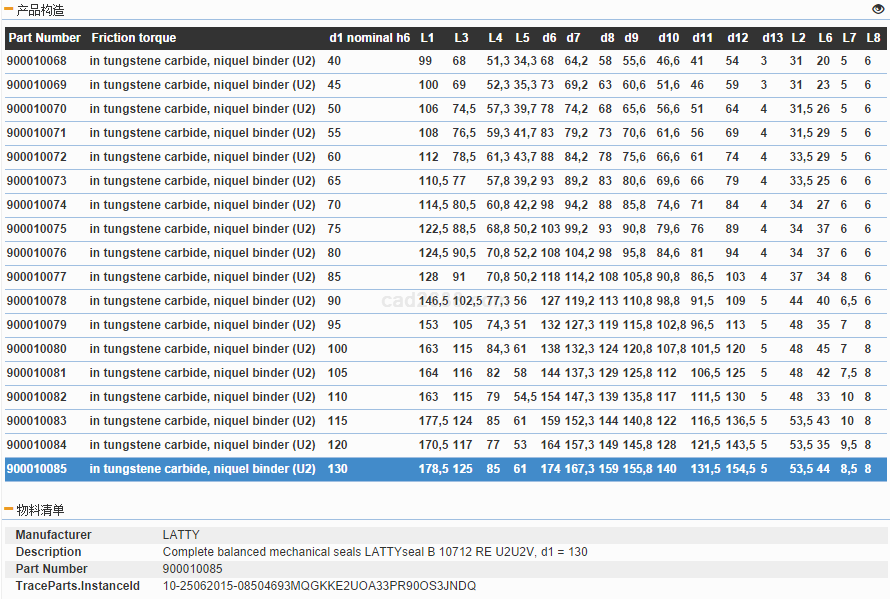Click the LATTY manufacturer value
The height and width of the screenshot is (599, 890).
tap(181, 535)
